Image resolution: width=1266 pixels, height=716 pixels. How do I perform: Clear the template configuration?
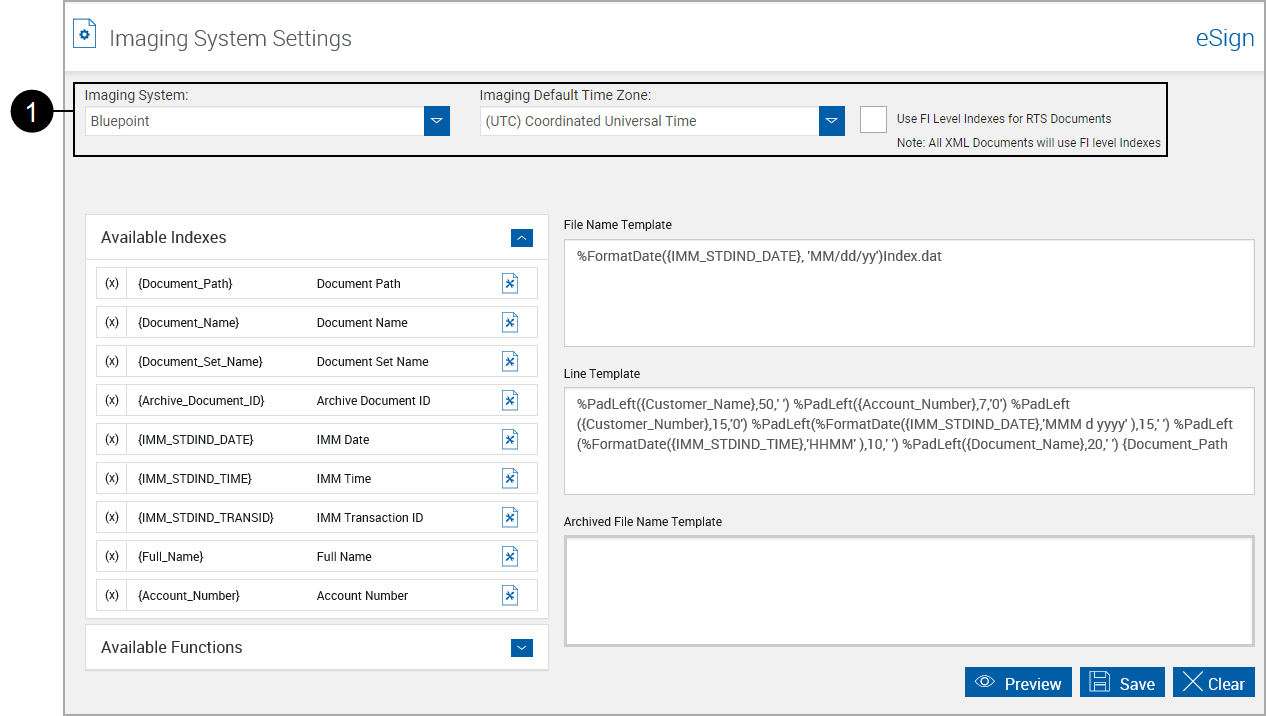[x=1213, y=682]
